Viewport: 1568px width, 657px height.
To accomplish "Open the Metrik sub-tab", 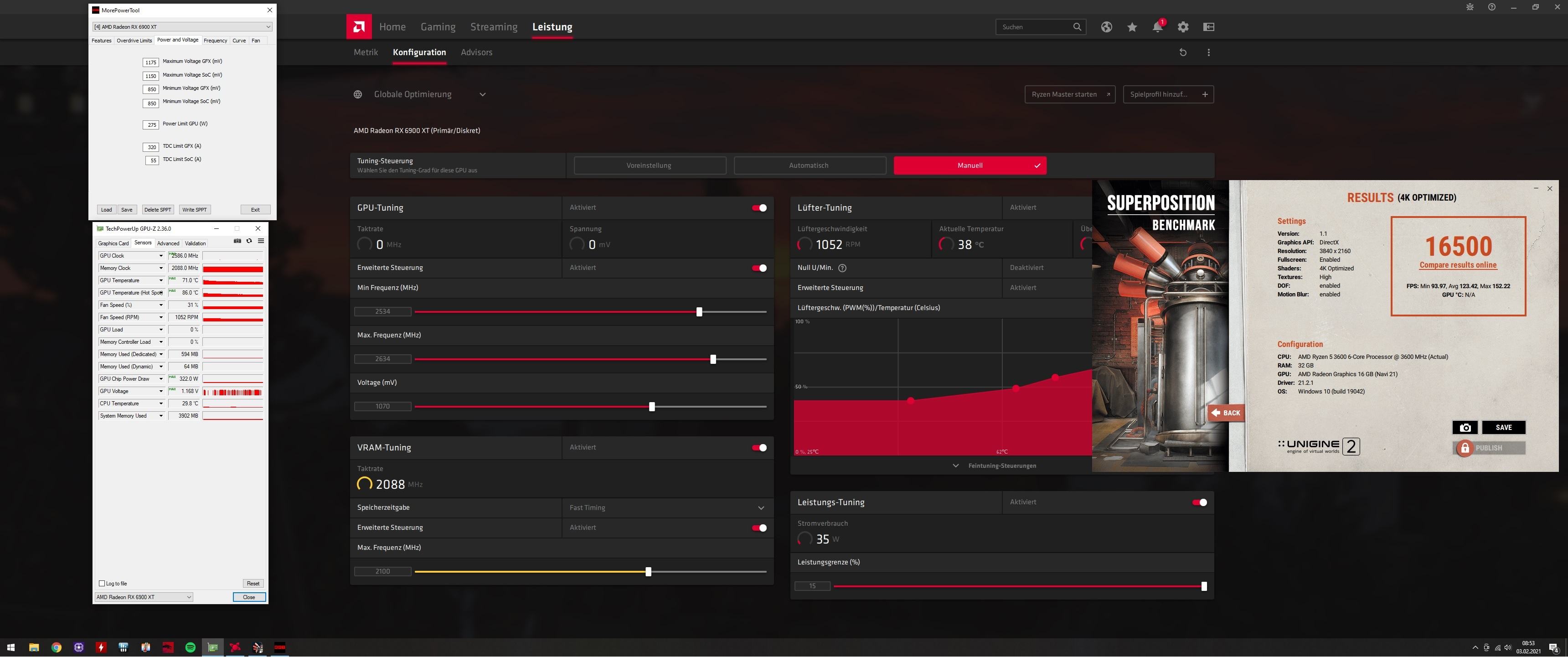I will click(x=366, y=52).
